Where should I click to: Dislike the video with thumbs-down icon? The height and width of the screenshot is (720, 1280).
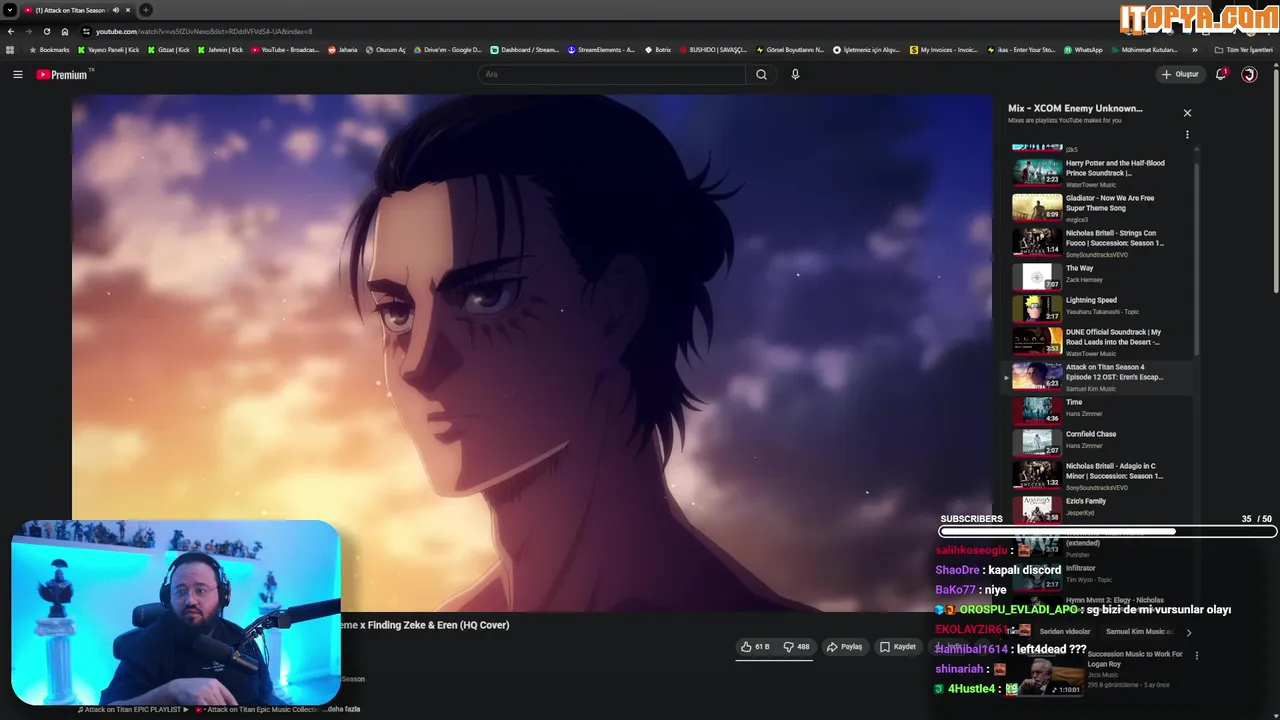point(797,647)
